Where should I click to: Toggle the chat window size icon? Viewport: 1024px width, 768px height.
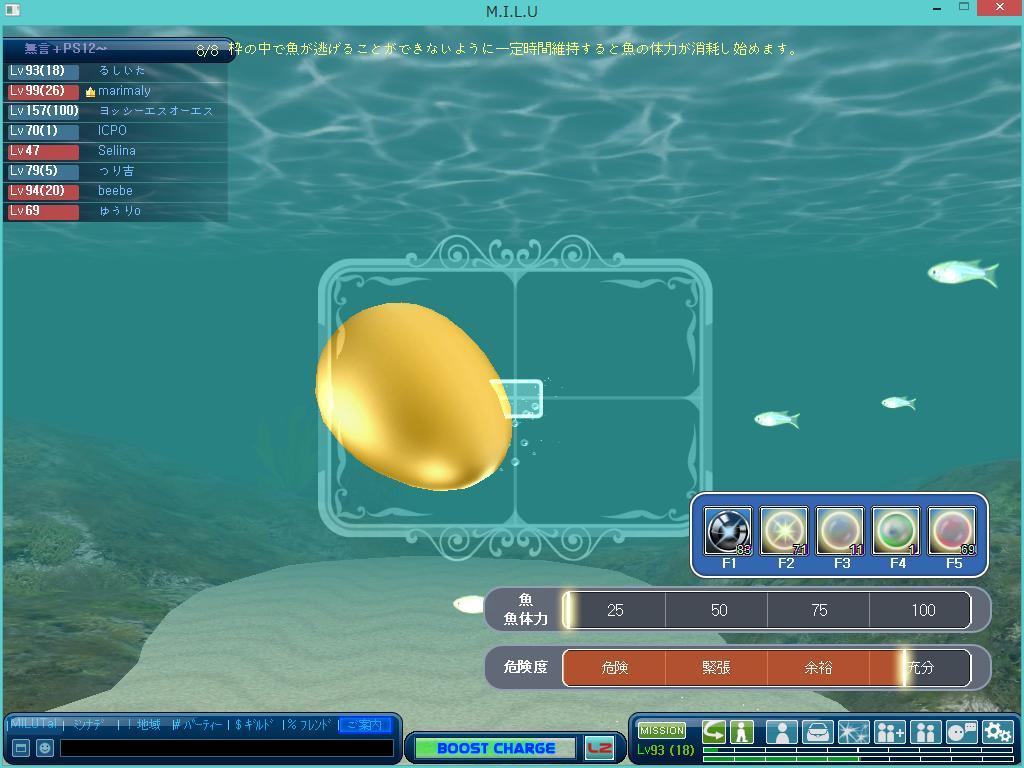[20, 748]
